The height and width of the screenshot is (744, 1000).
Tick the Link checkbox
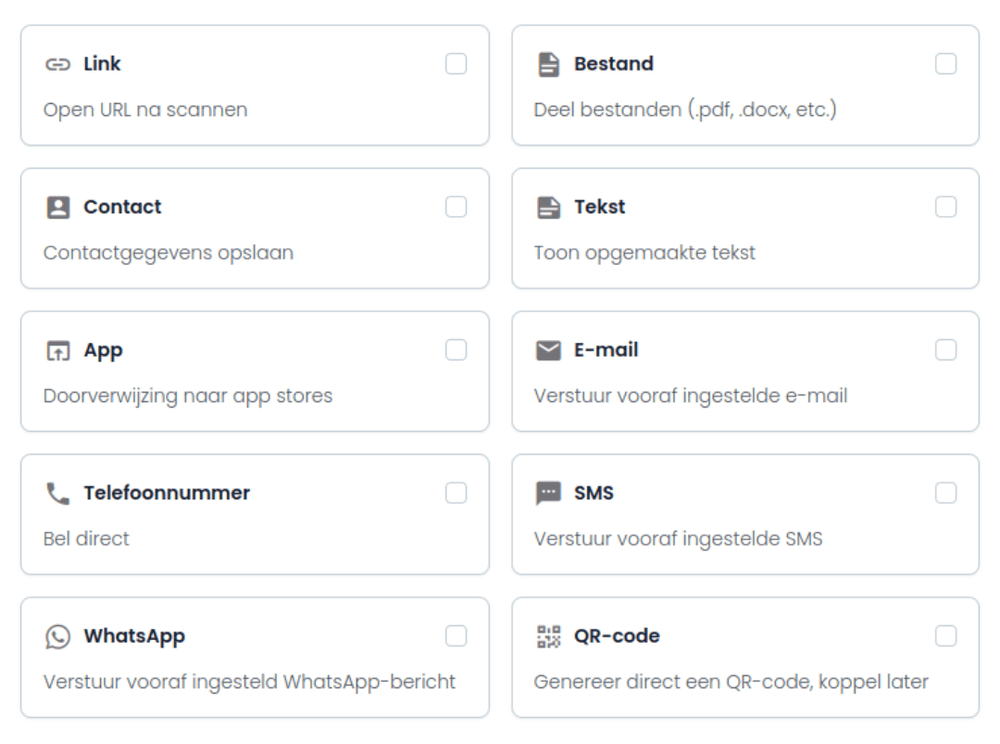click(456, 64)
